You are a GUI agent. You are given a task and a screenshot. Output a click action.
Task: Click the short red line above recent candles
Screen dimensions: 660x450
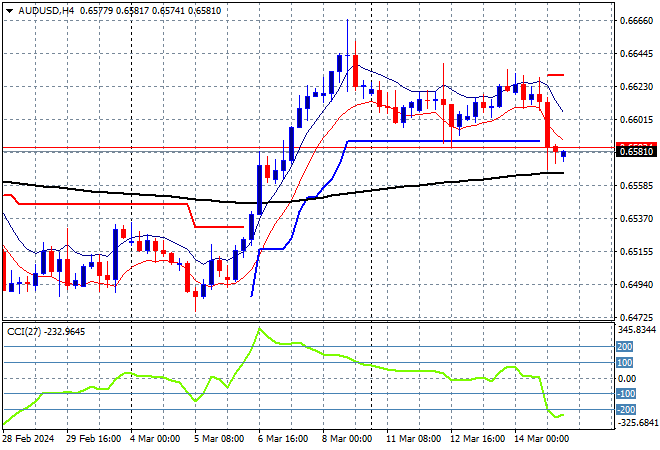tap(555, 75)
